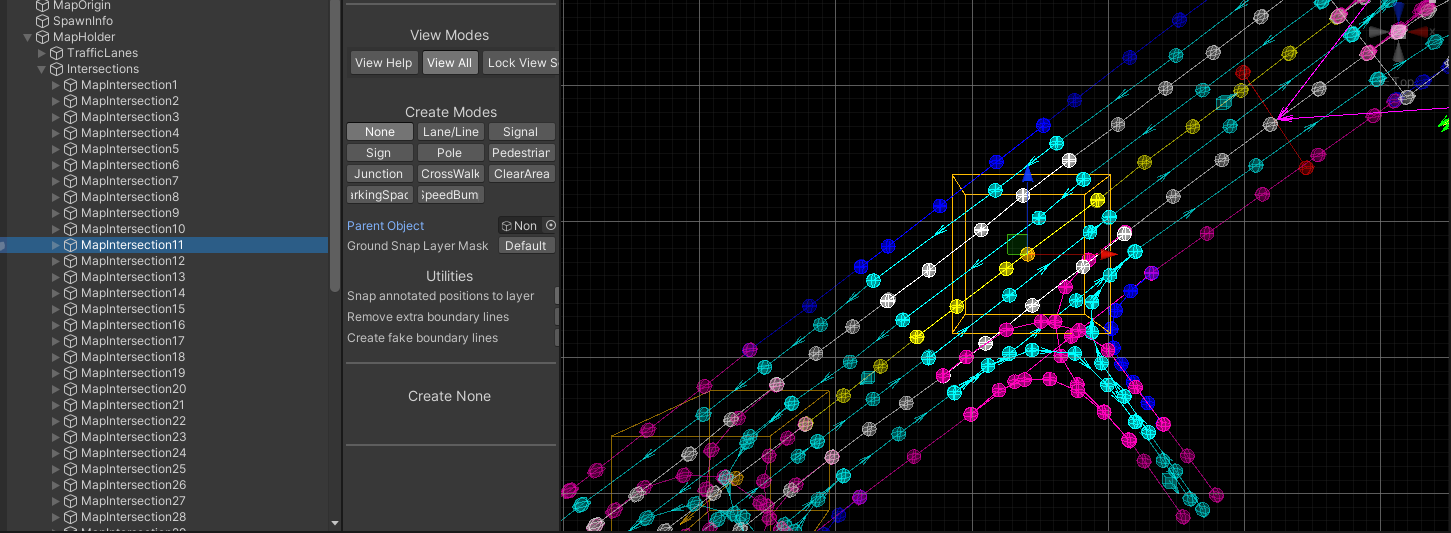The image size is (1451, 533).
Task: Toggle the View All view mode
Action: click(x=449, y=63)
